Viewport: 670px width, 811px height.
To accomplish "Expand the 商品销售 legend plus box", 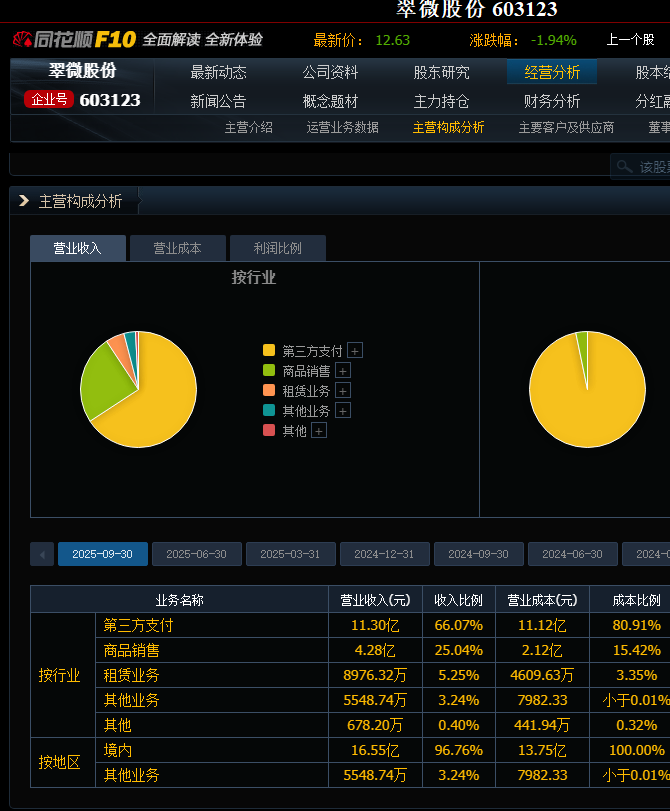I will click(343, 371).
